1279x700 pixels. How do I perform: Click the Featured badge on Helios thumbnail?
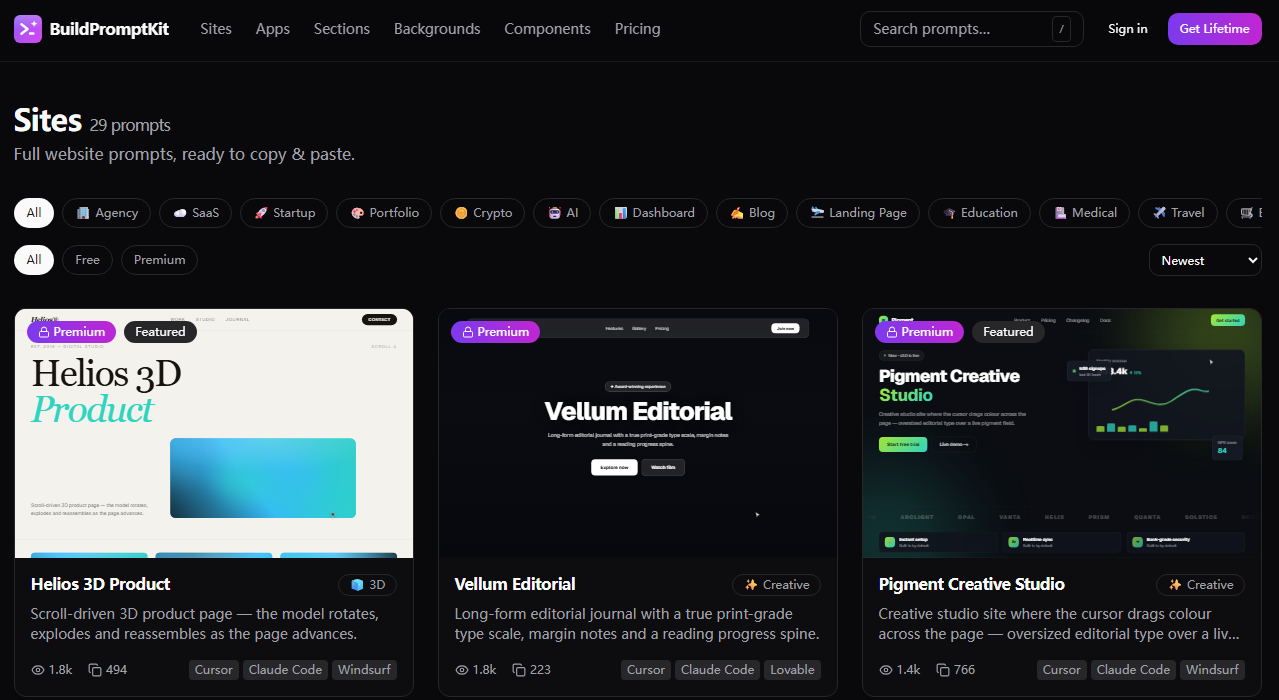pos(160,332)
